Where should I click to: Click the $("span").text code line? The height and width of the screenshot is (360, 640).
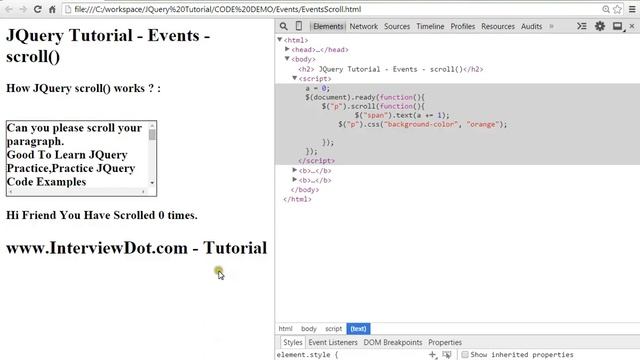point(402,115)
